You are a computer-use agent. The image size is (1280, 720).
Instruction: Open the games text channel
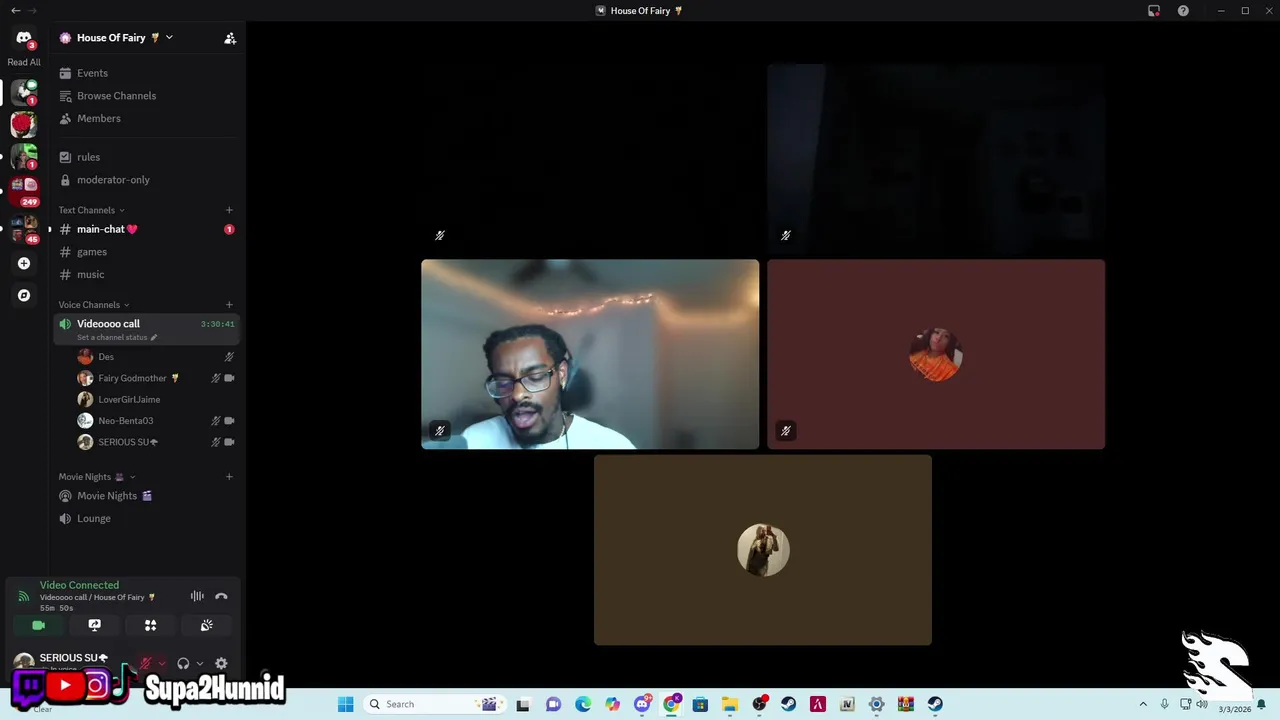pyautogui.click(x=146, y=252)
